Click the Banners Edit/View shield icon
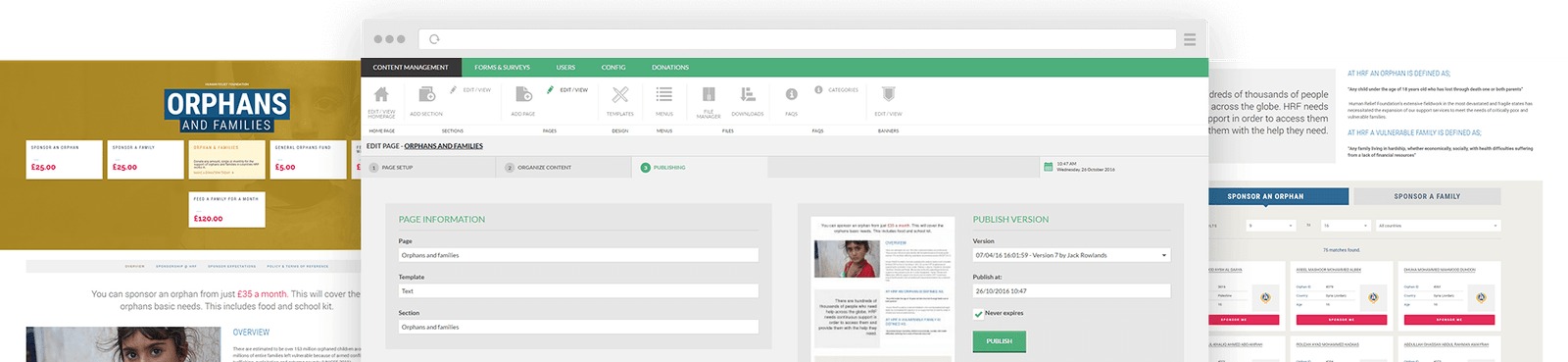The width and height of the screenshot is (1568, 362). (888, 94)
